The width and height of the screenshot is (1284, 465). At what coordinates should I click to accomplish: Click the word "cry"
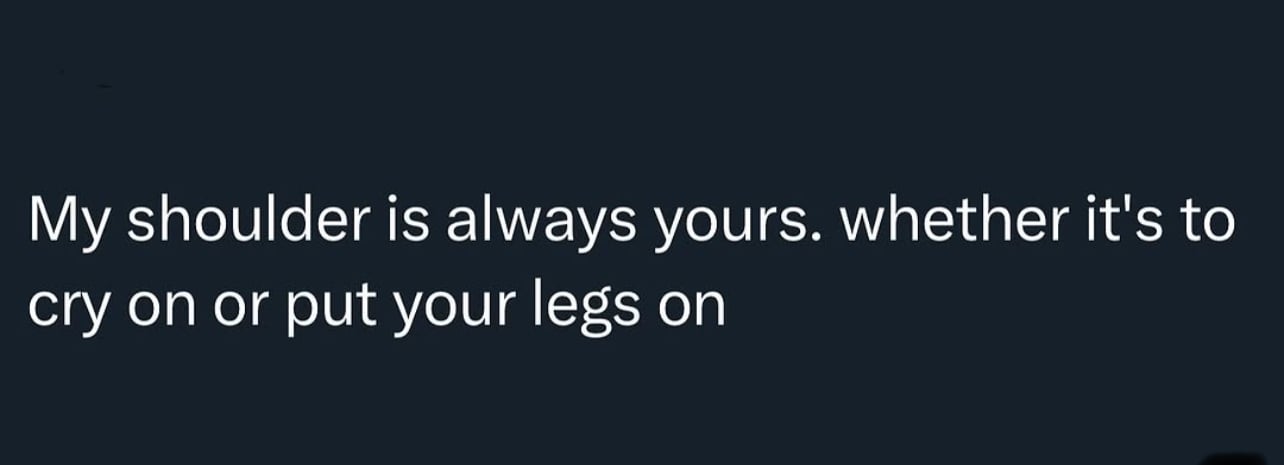tap(66, 308)
